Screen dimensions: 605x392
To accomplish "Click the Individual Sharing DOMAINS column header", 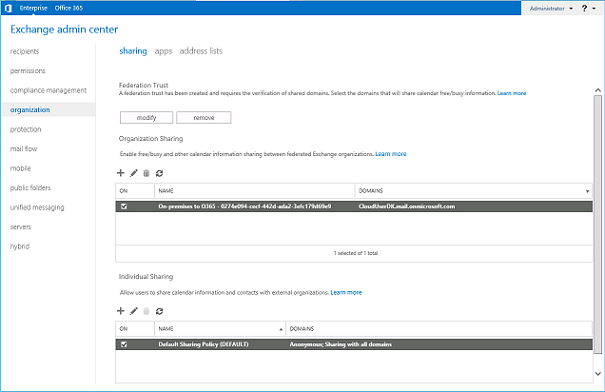I will pyautogui.click(x=439, y=329).
